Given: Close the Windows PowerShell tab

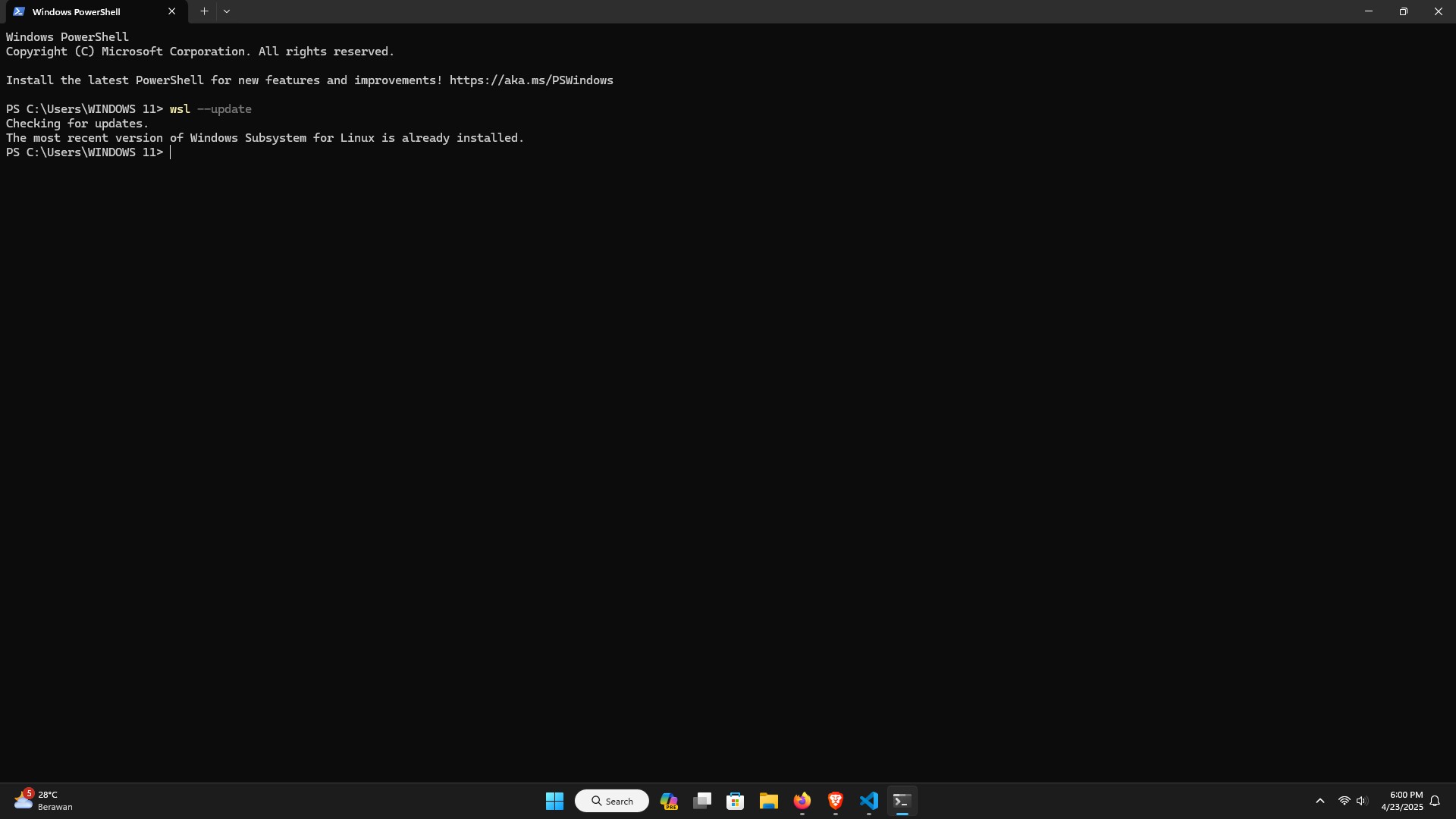Looking at the screenshot, I should pos(171,11).
